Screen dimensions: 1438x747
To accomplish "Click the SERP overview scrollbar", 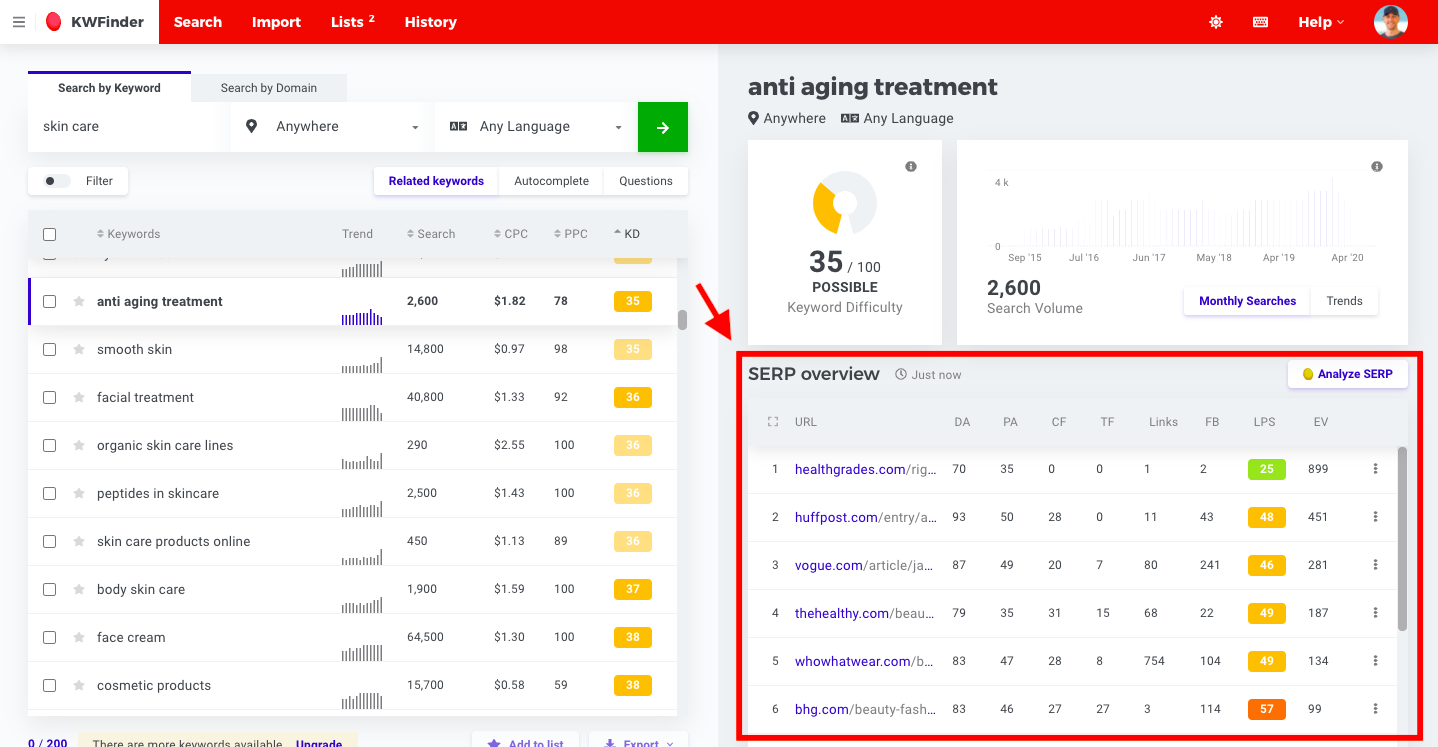I will pyautogui.click(x=1402, y=538).
